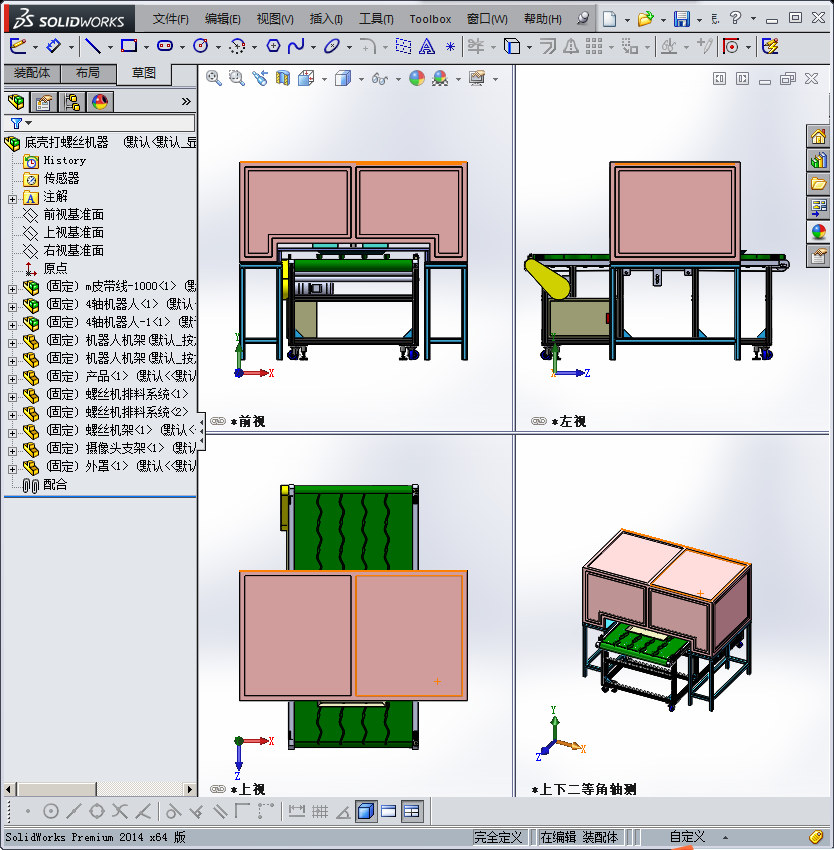834x850 pixels.
Task: Expand the m皮带线-1000<1> component
Action: coord(12,289)
